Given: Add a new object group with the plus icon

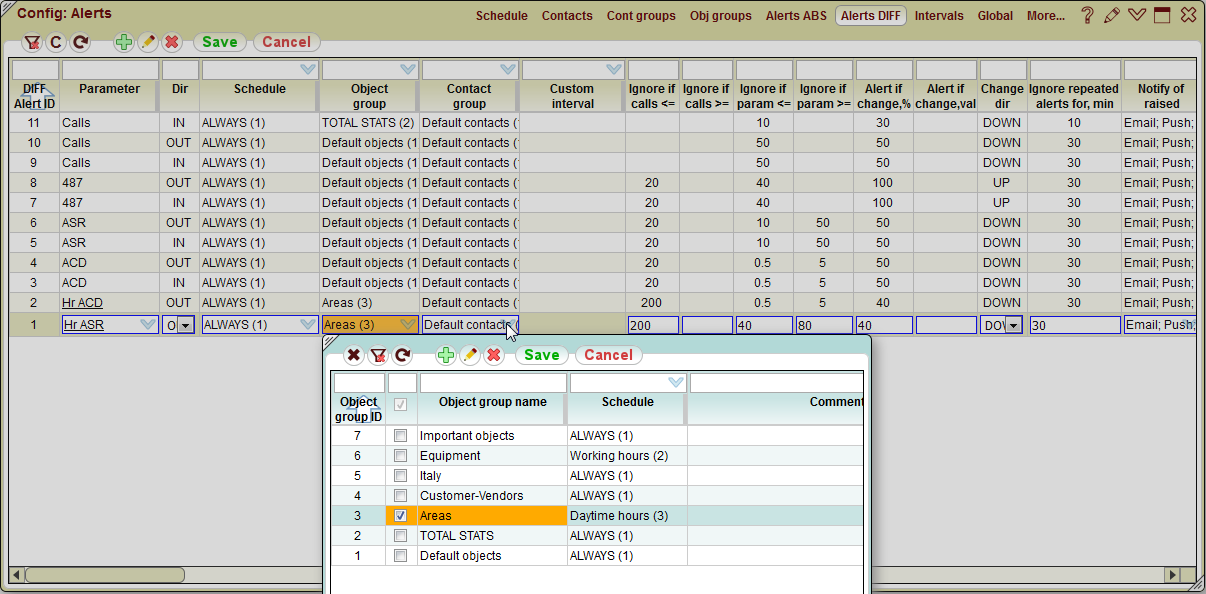Looking at the screenshot, I should coord(445,355).
